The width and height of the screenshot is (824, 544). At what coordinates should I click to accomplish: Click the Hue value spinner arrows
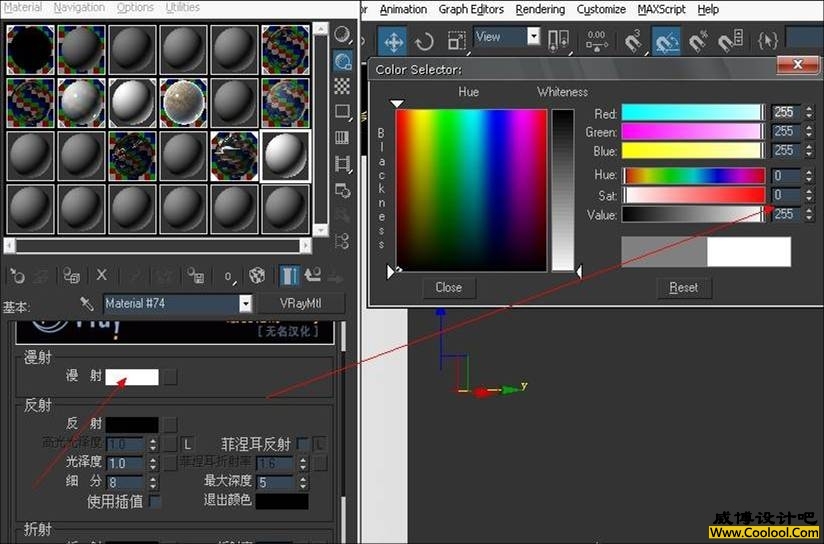(809, 175)
